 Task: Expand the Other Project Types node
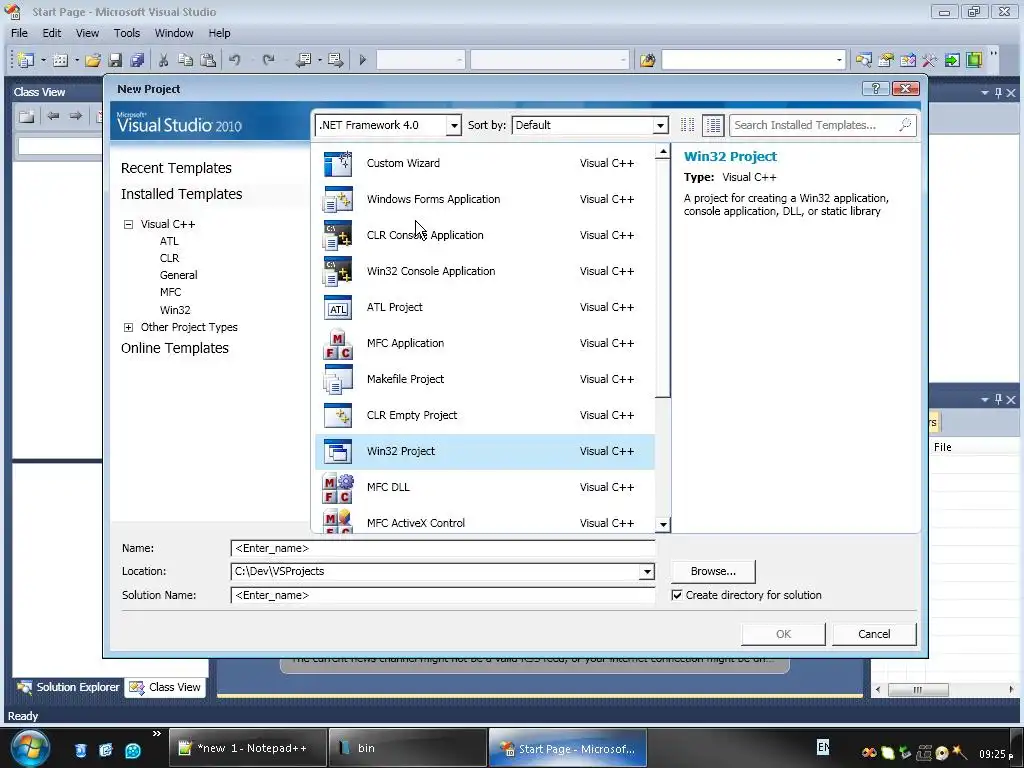[129, 327]
